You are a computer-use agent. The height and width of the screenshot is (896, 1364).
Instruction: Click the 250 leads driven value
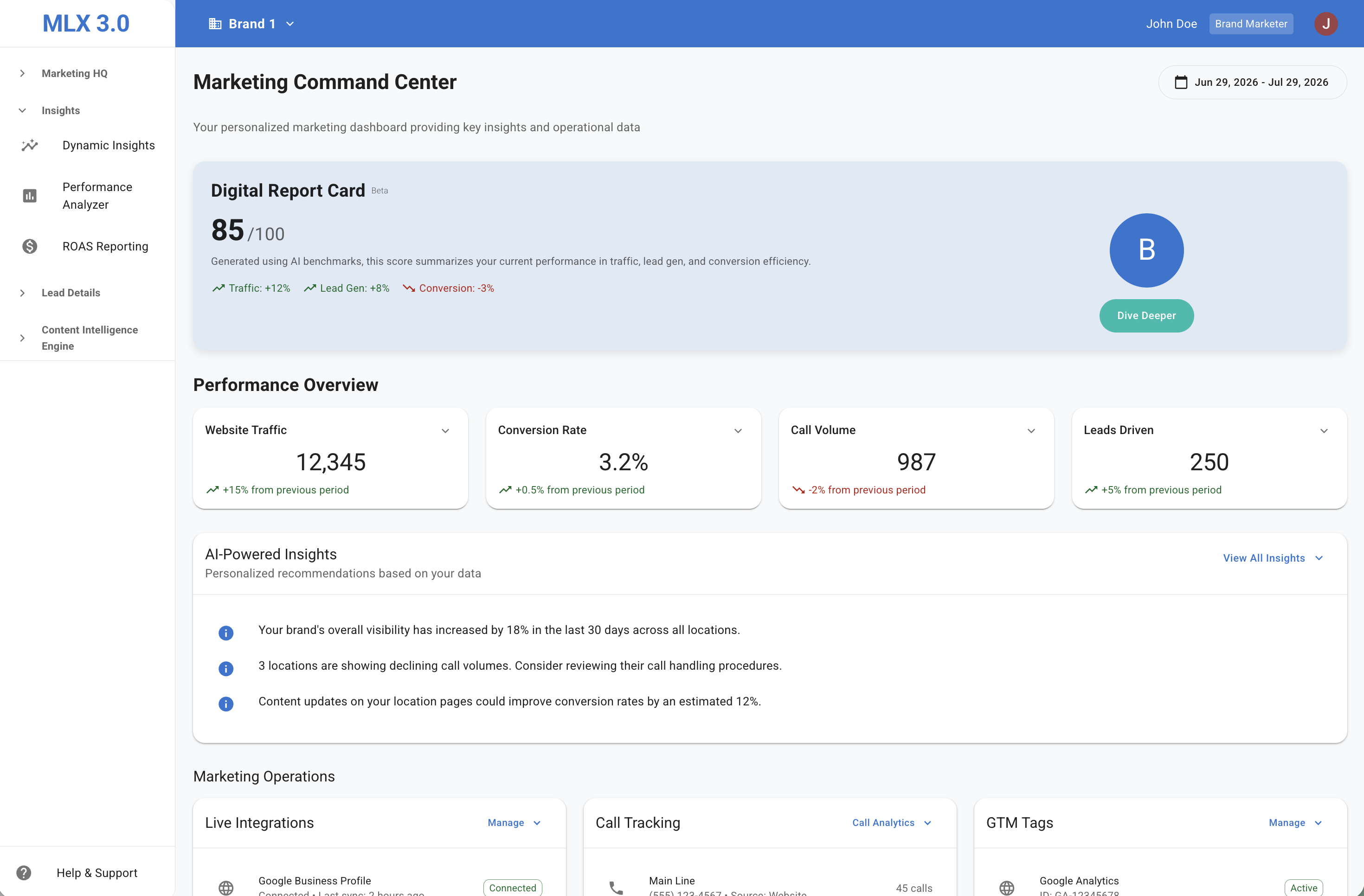[1209, 462]
